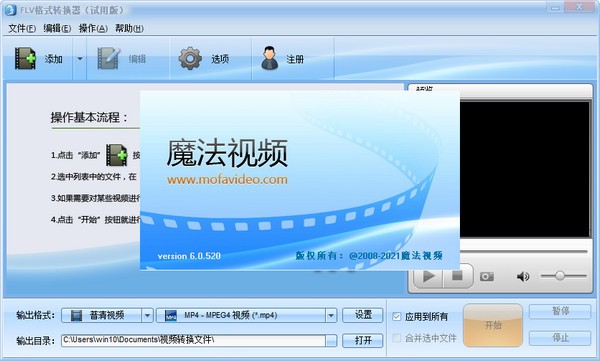Click the 输出目录 path field
Screen dimensions: 600x361
point(199,340)
